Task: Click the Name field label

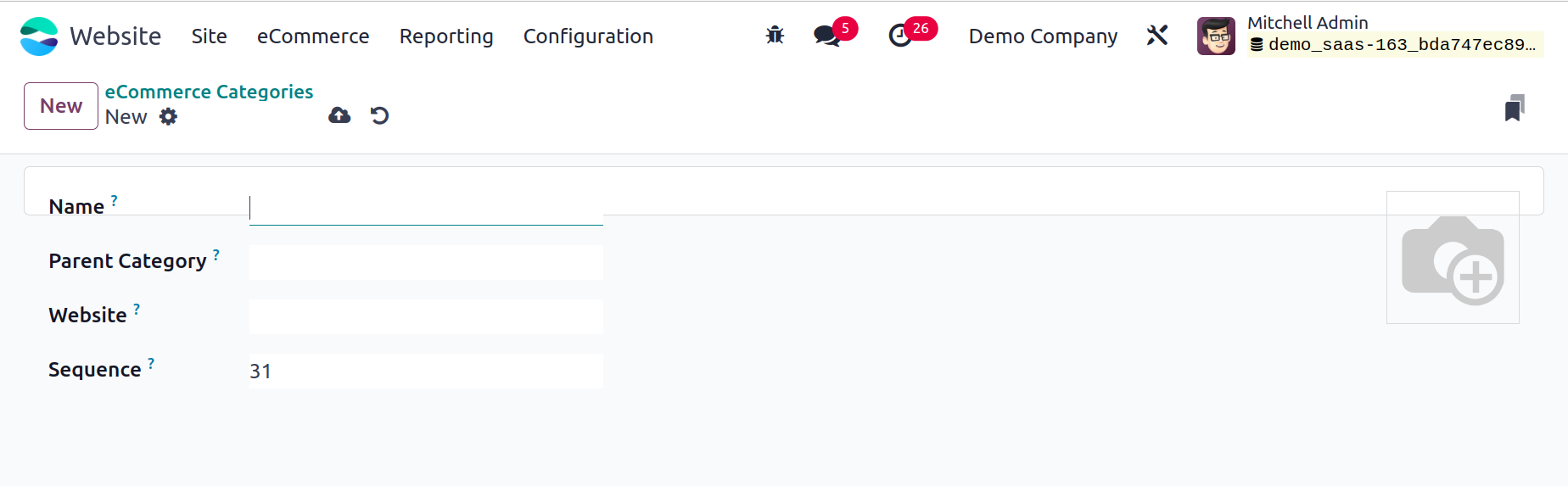Action: click(76, 207)
